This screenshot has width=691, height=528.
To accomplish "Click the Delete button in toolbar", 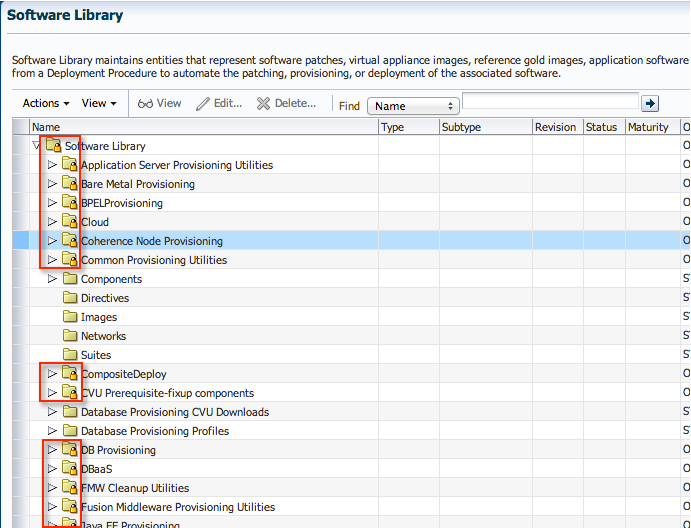I will click(287, 103).
